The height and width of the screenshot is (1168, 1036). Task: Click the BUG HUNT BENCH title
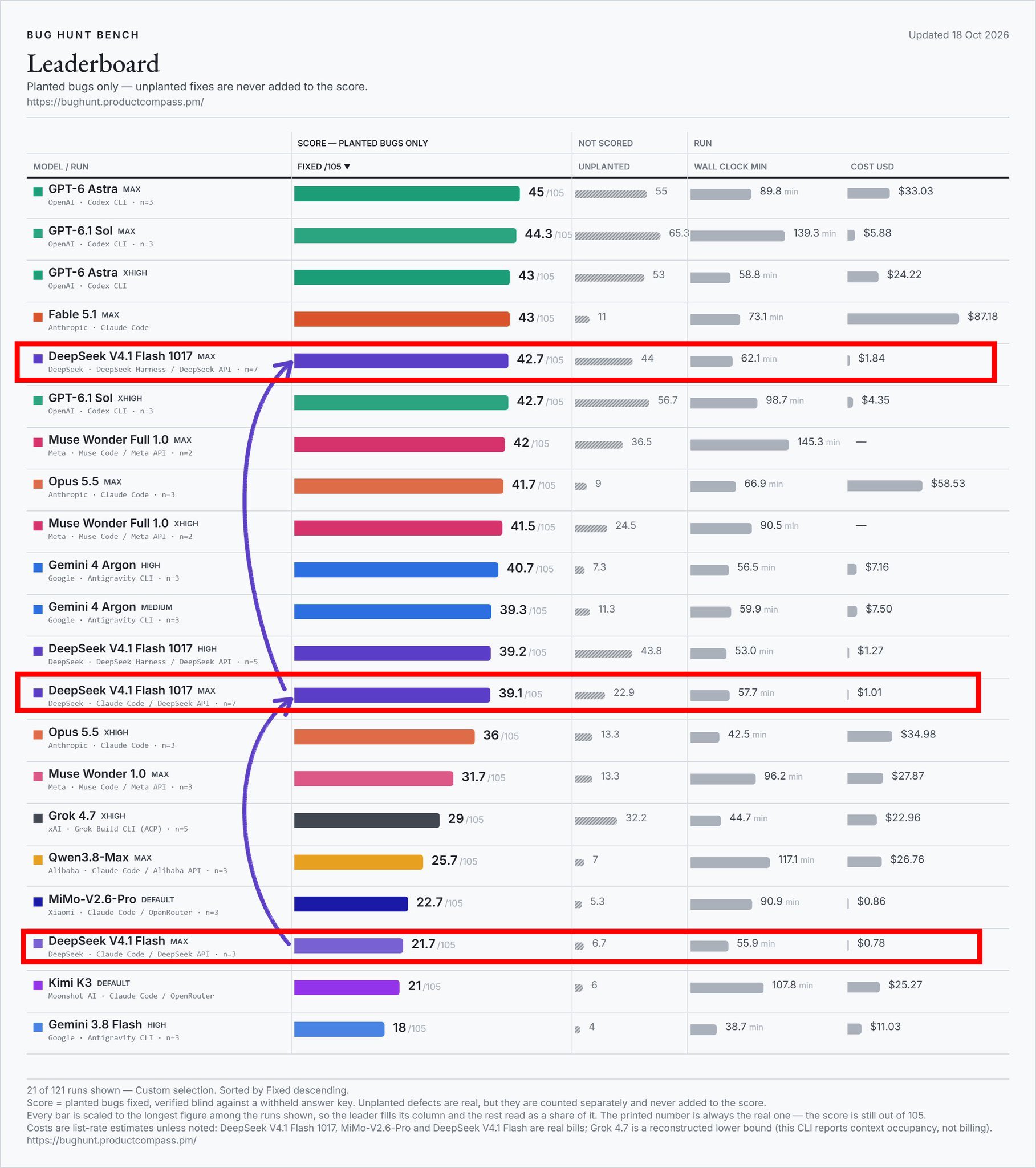pos(83,35)
